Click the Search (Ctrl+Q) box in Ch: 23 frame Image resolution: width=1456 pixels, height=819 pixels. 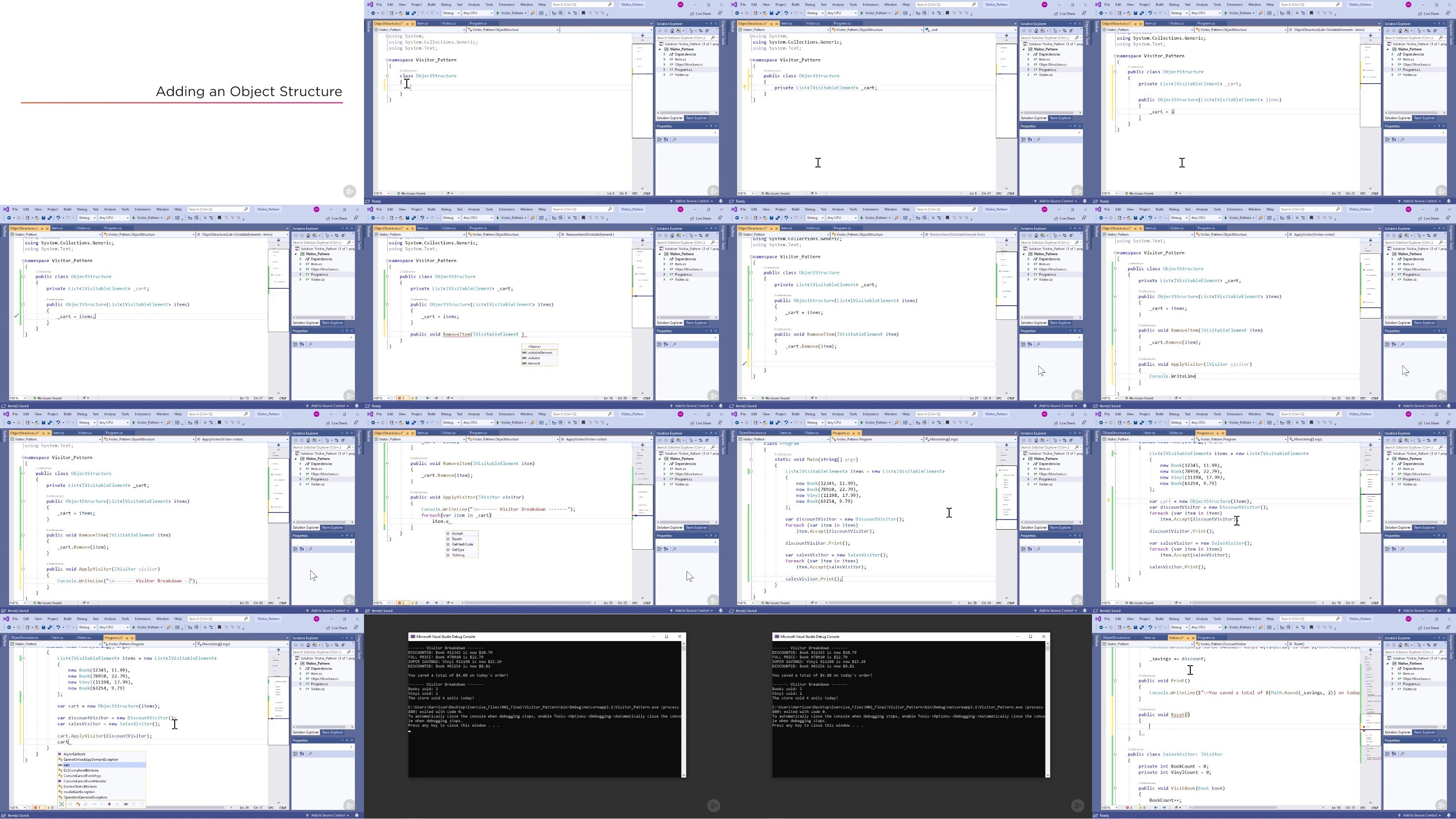583,414
